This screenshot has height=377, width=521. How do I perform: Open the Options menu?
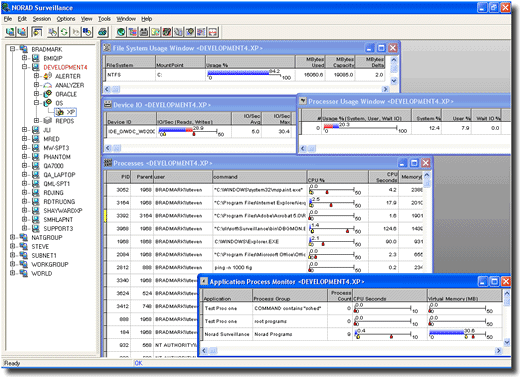point(66,19)
